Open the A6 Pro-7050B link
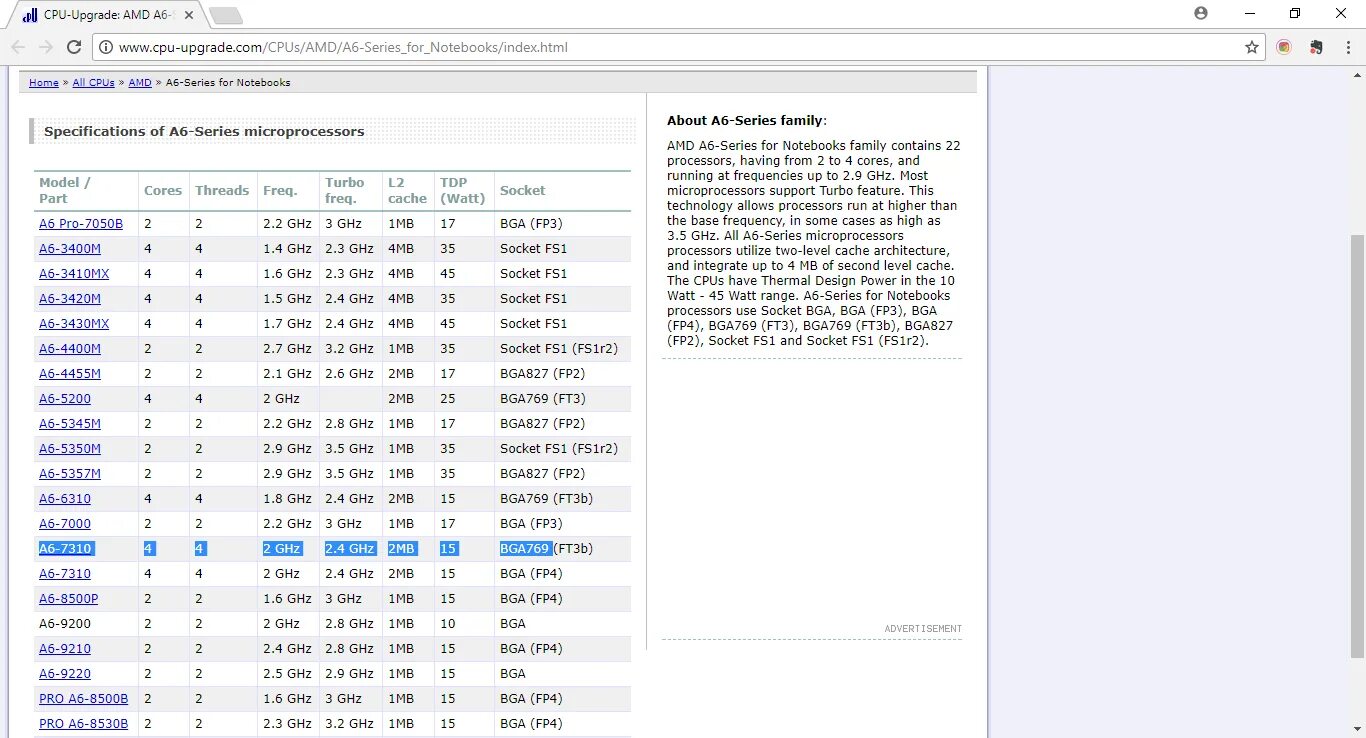This screenshot has height=738, width=1366. [81, 223]
